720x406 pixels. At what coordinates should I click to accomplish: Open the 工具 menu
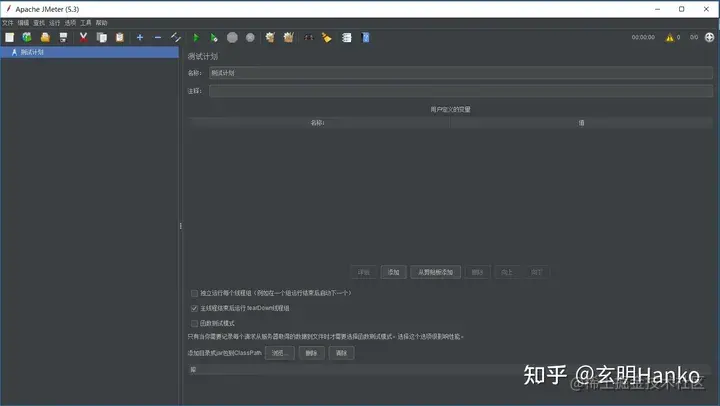(86, 23)
